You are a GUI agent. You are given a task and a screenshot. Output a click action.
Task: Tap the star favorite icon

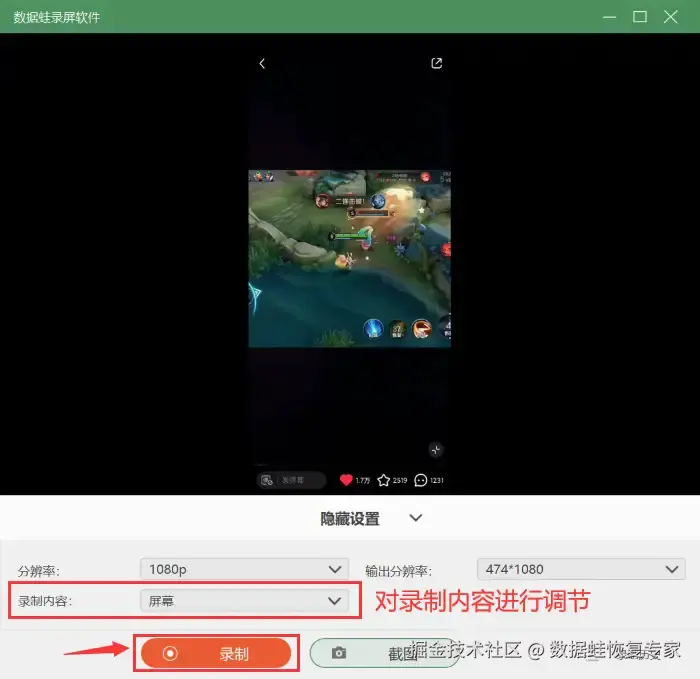(383, 480)
